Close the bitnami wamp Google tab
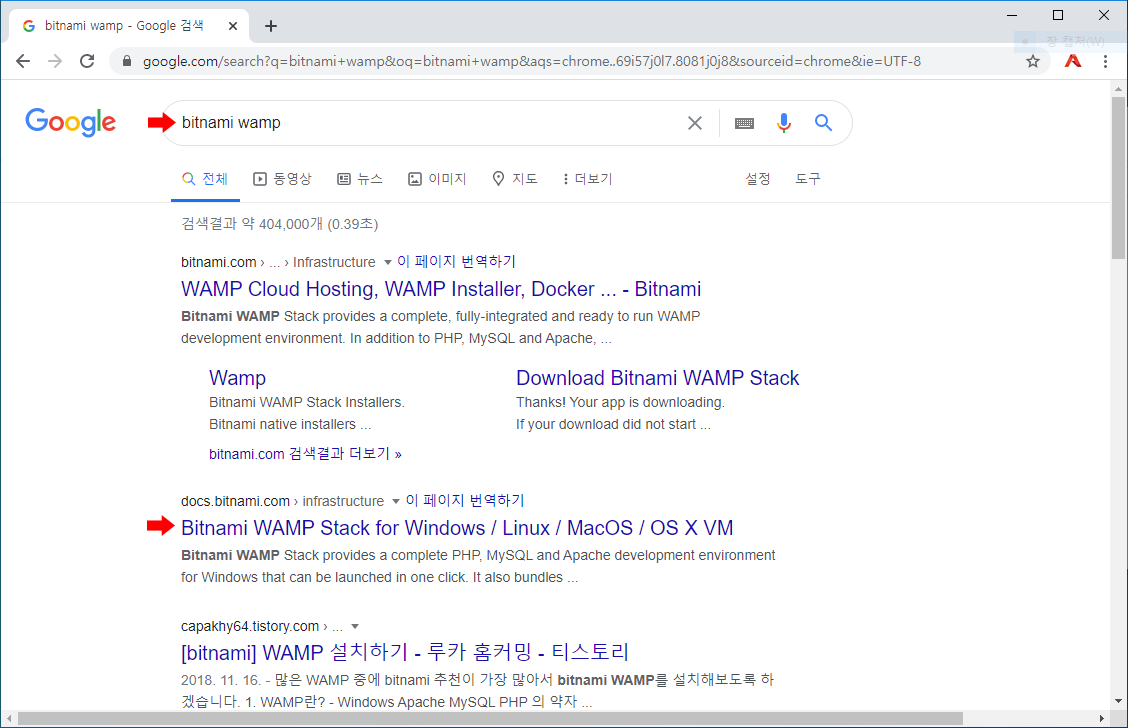The image size is (1128, 728). point(232,26)
